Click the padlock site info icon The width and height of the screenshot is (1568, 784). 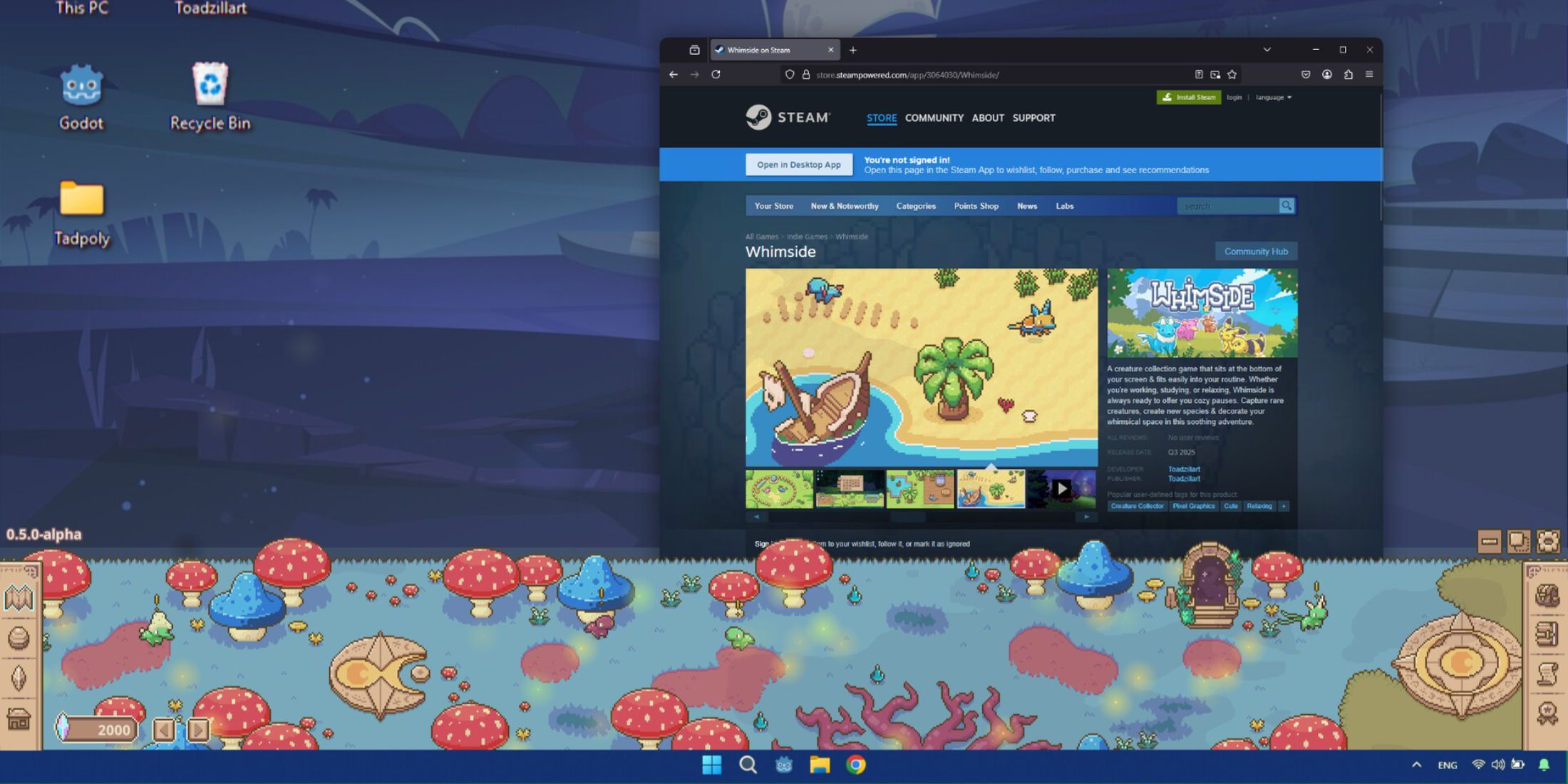point(806,74)
